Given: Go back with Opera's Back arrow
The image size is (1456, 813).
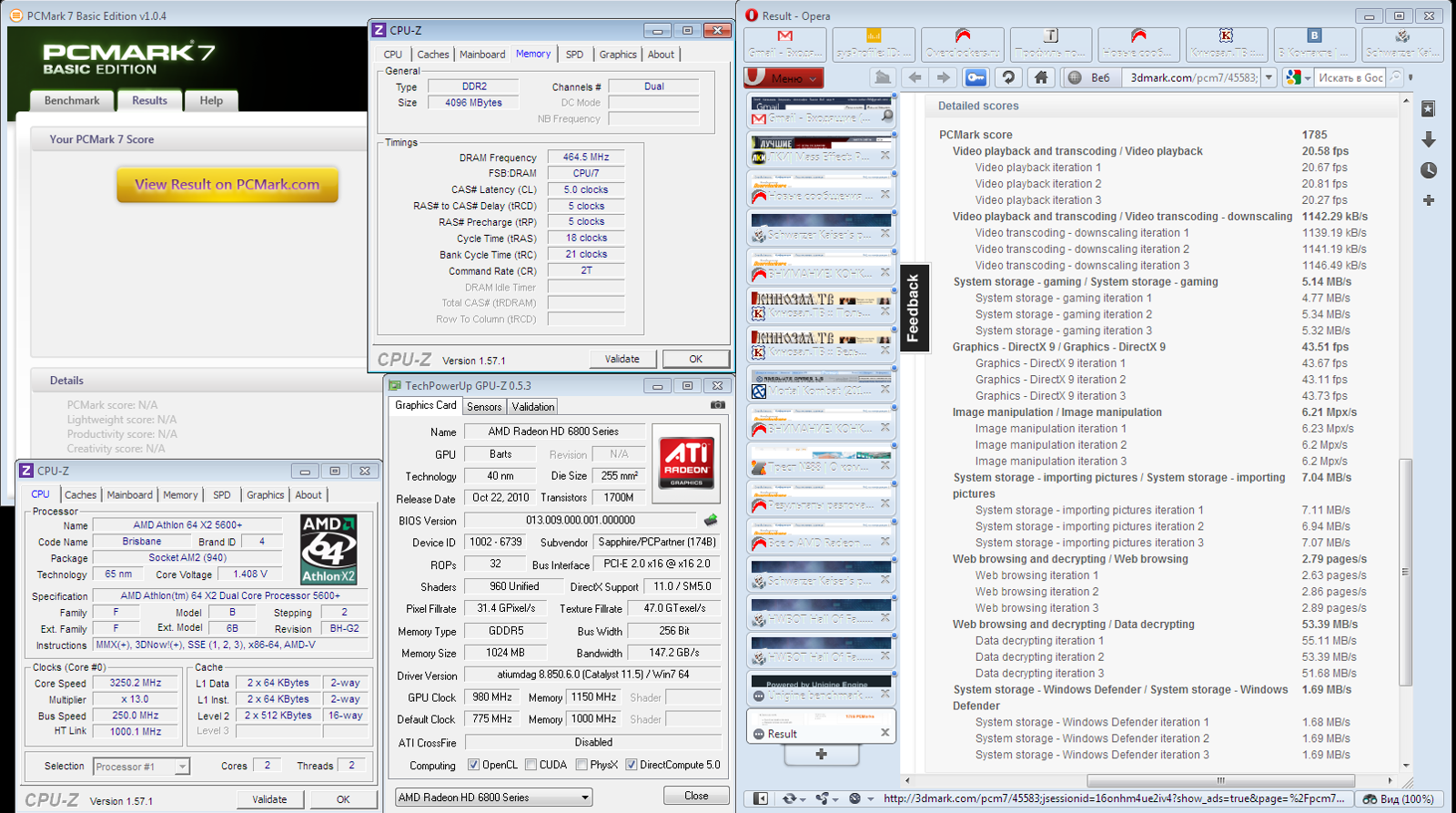Looking at the screenshot, I should 915,77.
